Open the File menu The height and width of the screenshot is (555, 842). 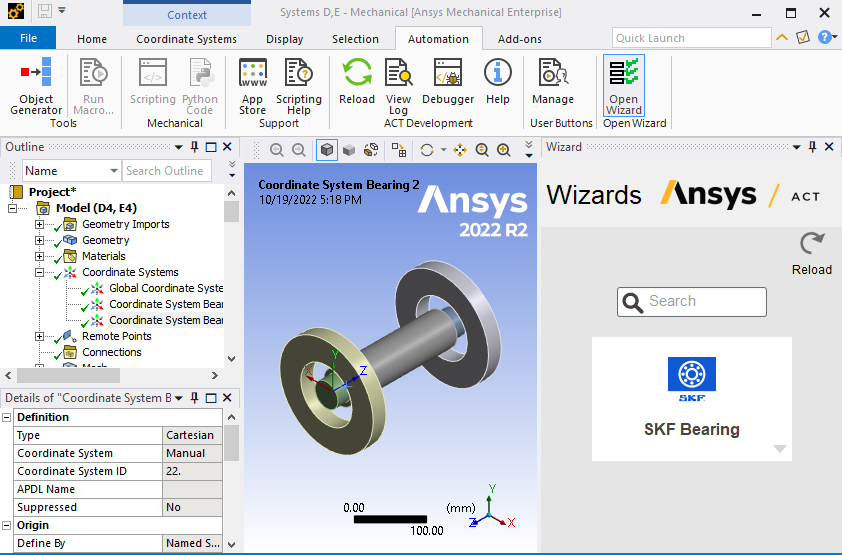tap(28, 38)
